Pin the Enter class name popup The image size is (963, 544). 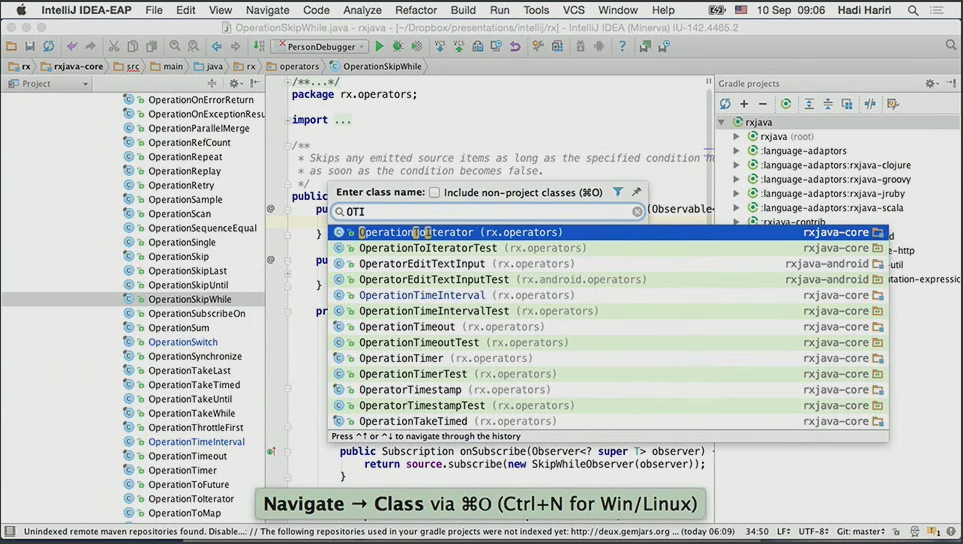click(x=636, y=192)
